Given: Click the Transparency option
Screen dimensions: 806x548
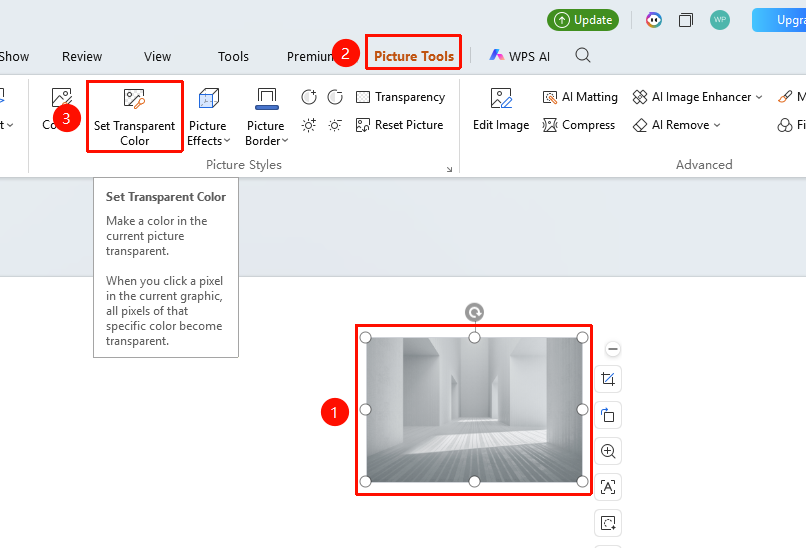Looking at the screenshot, I should click(400, 97).
